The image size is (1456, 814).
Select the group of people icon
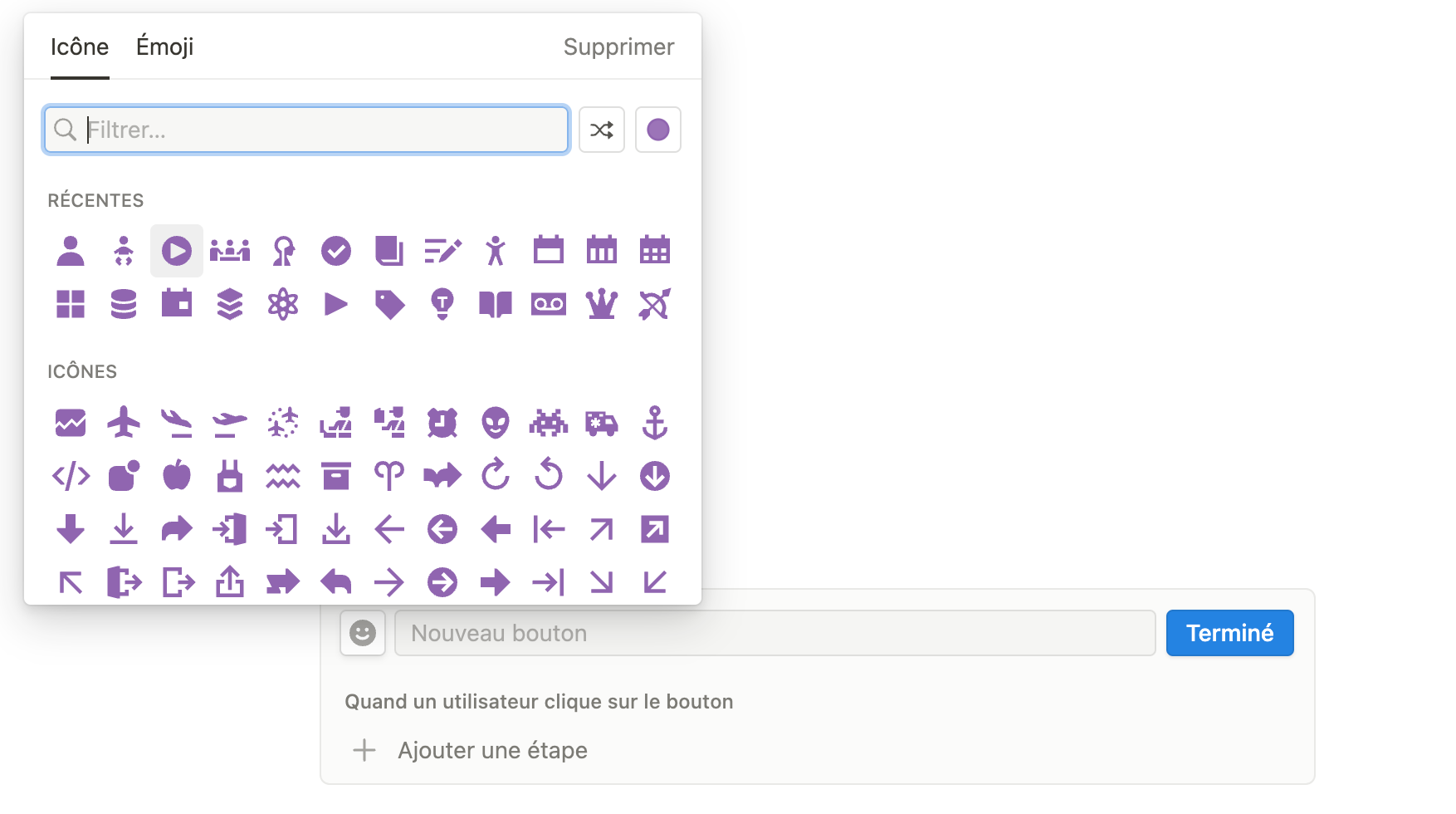click(230, 250)
